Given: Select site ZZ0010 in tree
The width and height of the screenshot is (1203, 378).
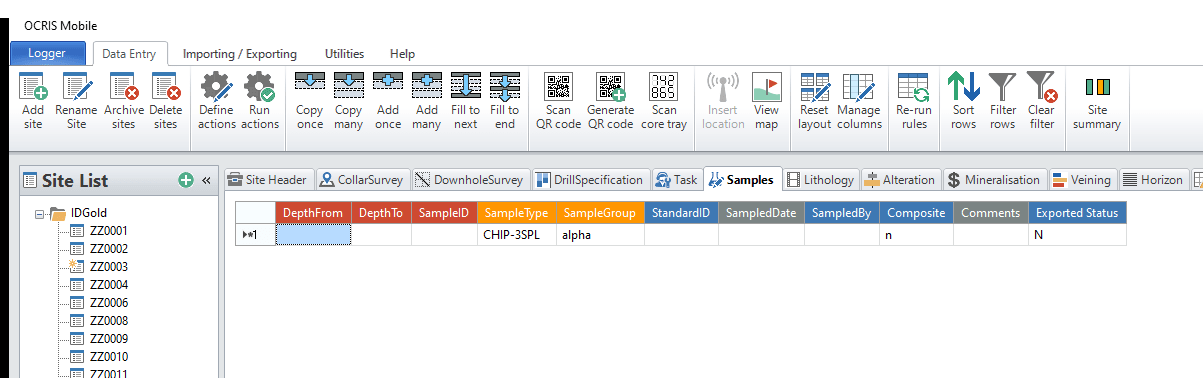Looking at the screenshot, I should click(109, 357).
